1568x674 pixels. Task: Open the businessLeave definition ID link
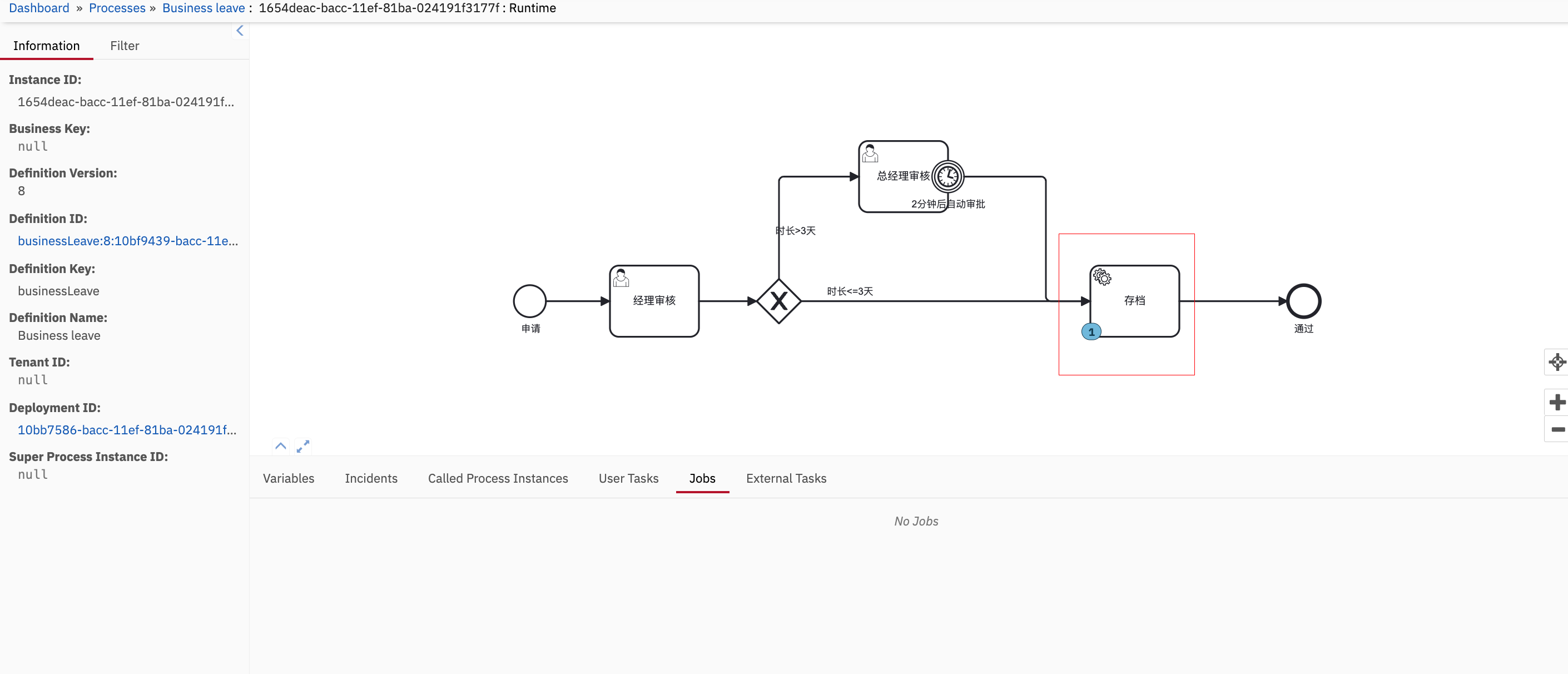point(127,240)
